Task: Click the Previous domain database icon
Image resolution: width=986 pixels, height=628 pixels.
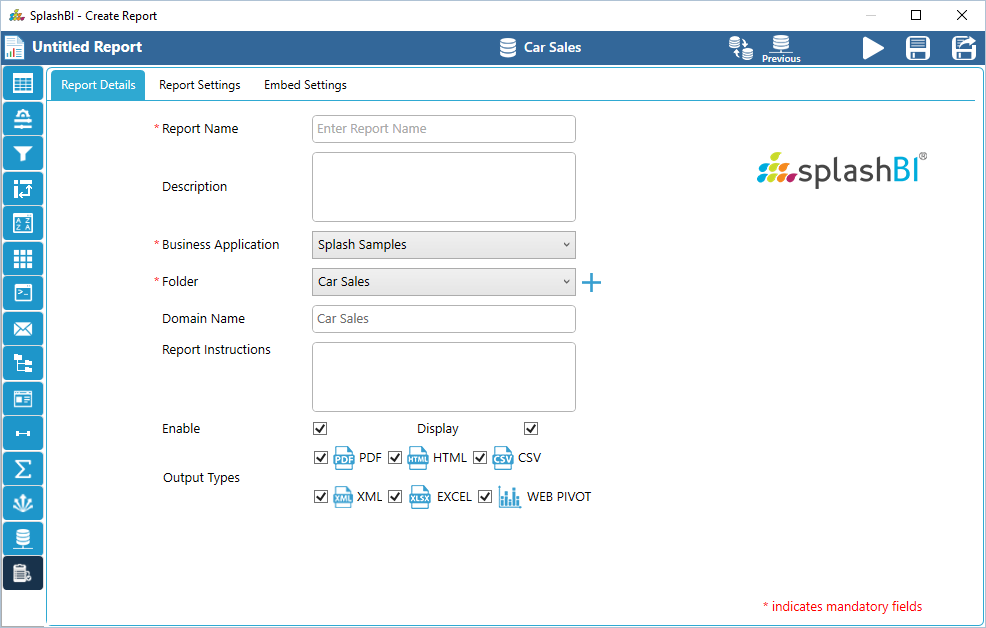Action: click(781, 48)
